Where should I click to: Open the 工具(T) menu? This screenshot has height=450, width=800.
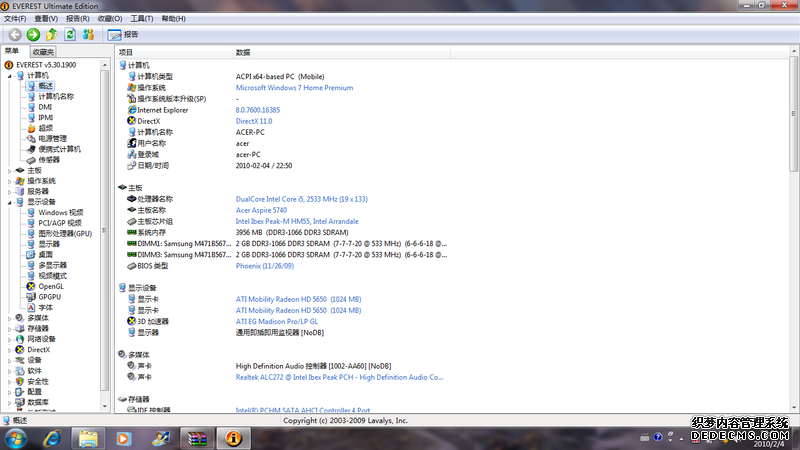click(141, 18)
